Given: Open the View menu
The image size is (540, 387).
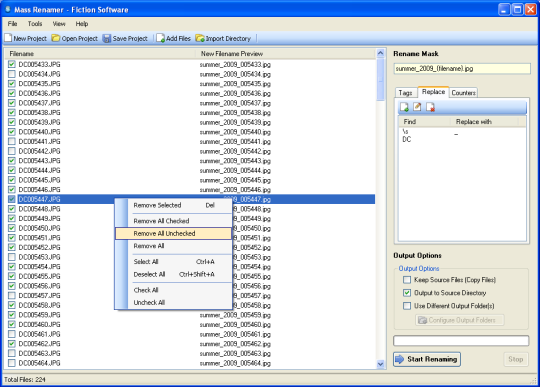Looking at the screenshot, I should (x=59, y=24).
